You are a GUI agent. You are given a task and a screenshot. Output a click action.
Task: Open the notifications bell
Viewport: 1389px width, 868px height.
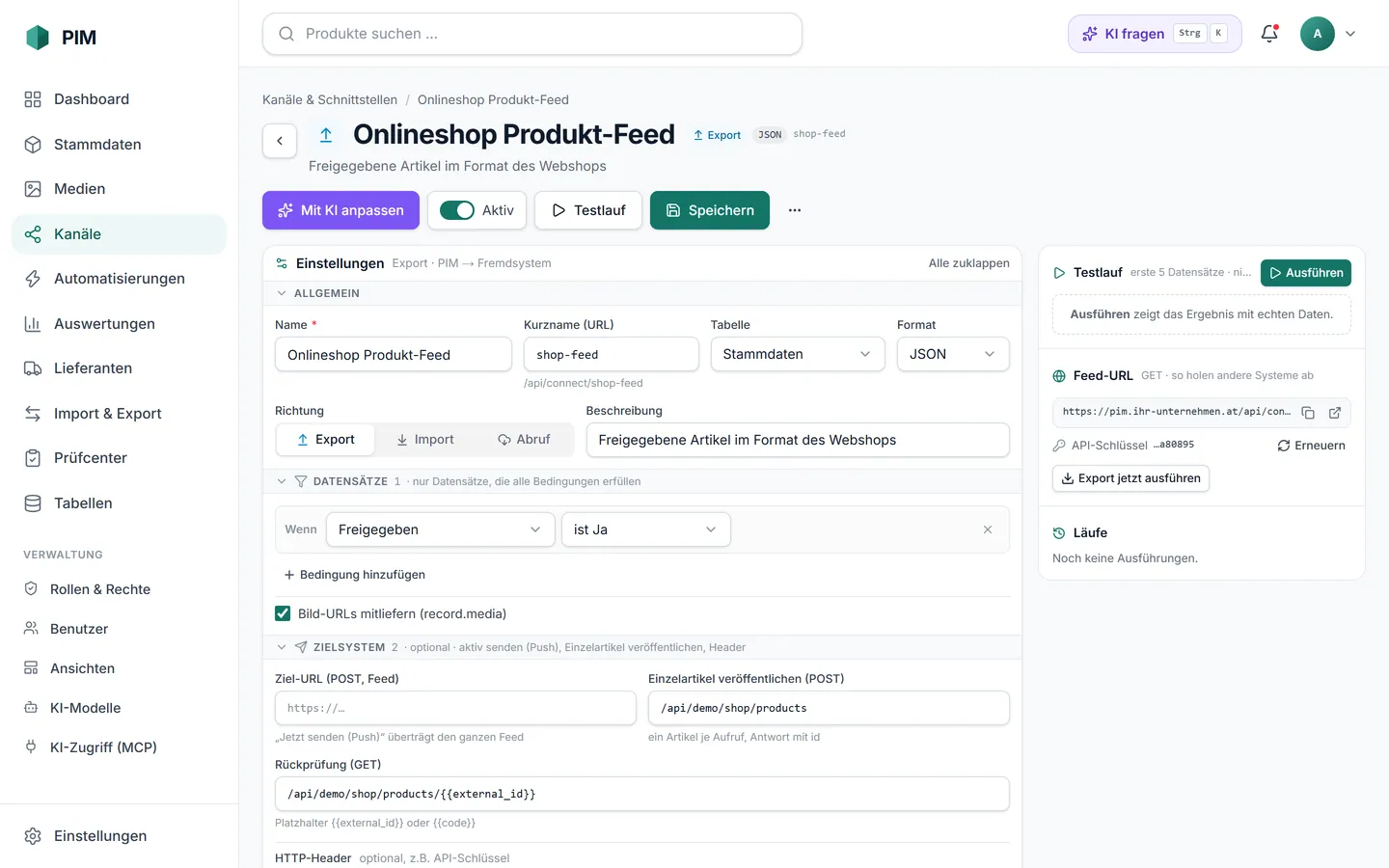[1269, 34]
